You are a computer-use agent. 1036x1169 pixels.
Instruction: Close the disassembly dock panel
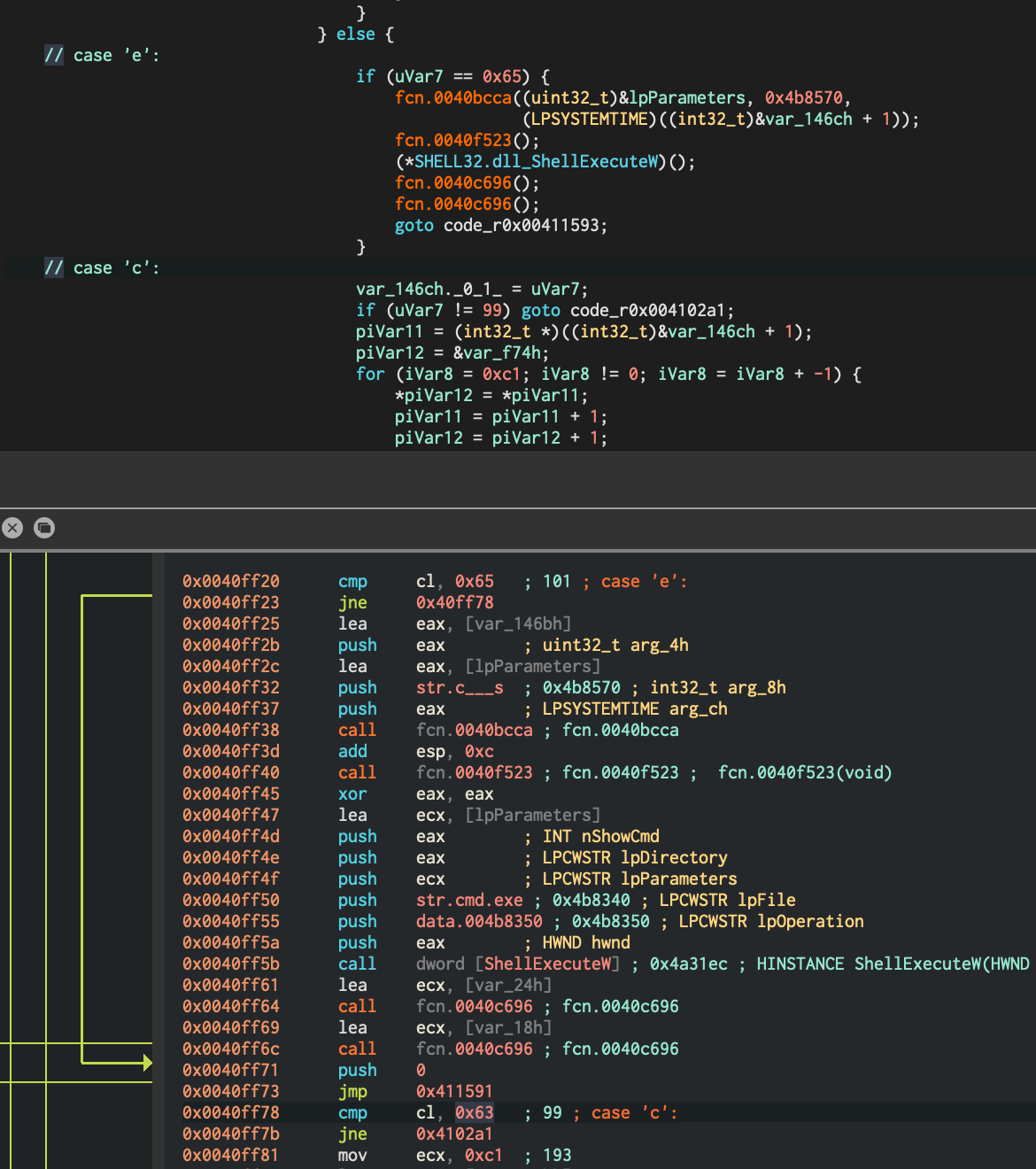(x=12, y=528)
